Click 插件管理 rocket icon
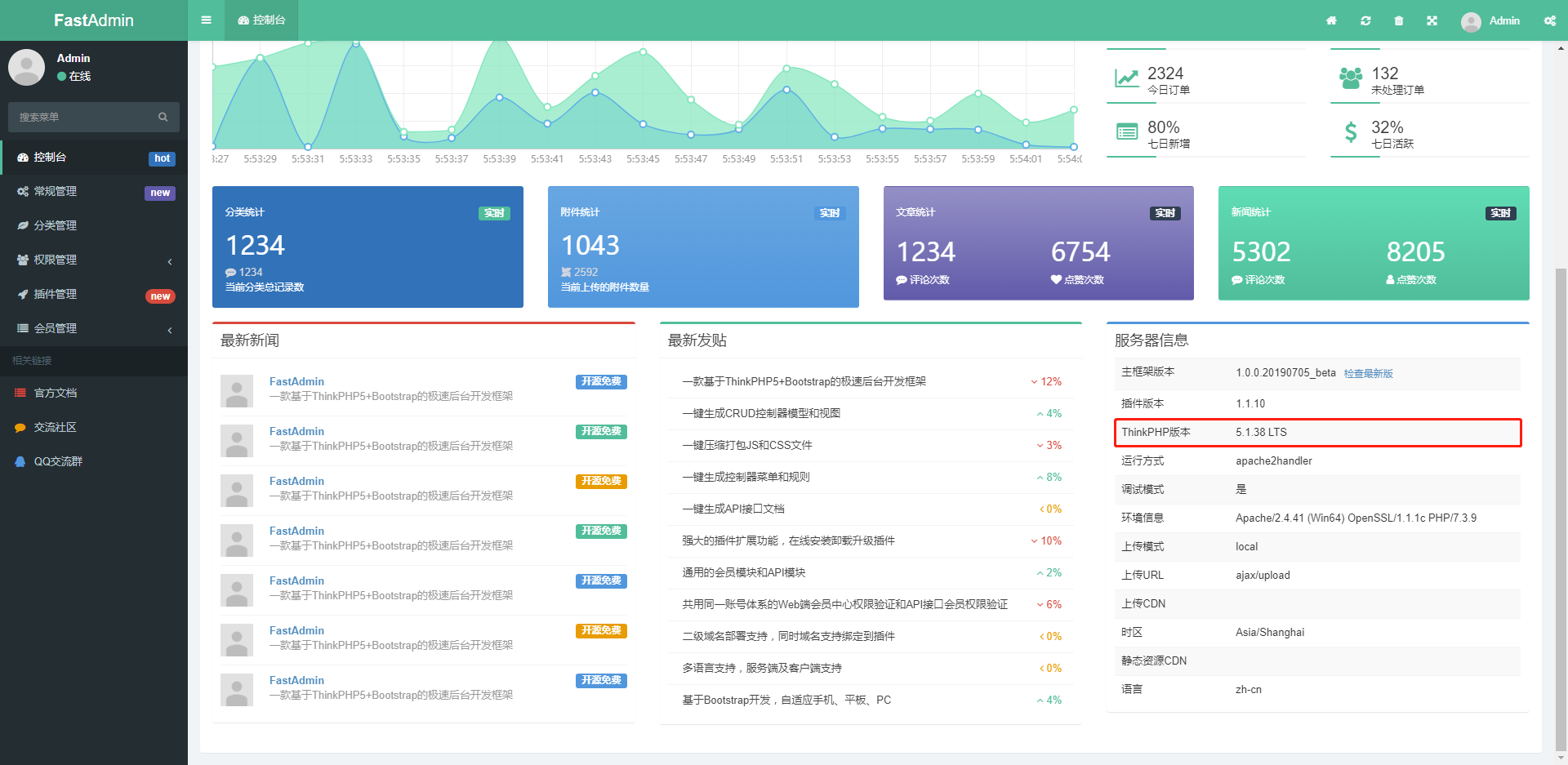 (x=22, y=294)
